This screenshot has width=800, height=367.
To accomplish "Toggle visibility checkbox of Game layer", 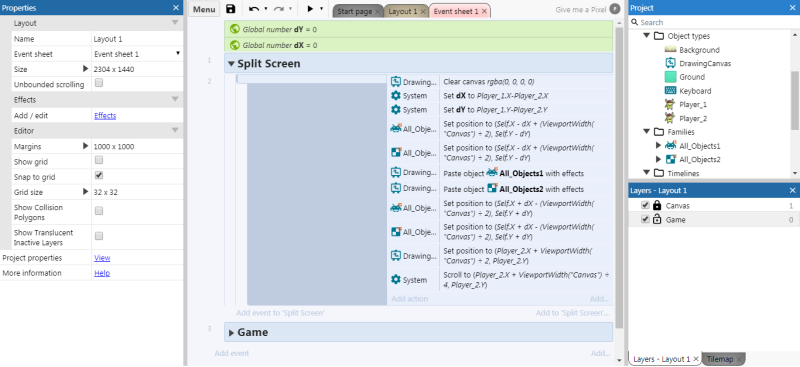I will 645,219.
